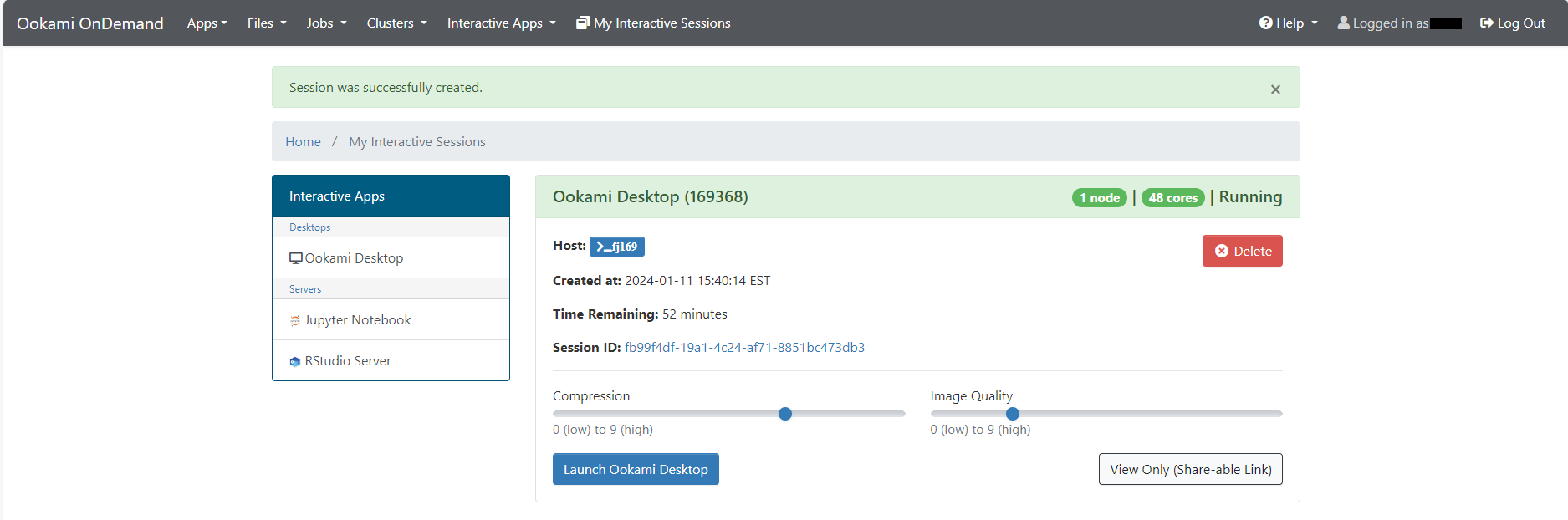Click the Help question mark icon
1568x520 pixels.
(1265, 23)
